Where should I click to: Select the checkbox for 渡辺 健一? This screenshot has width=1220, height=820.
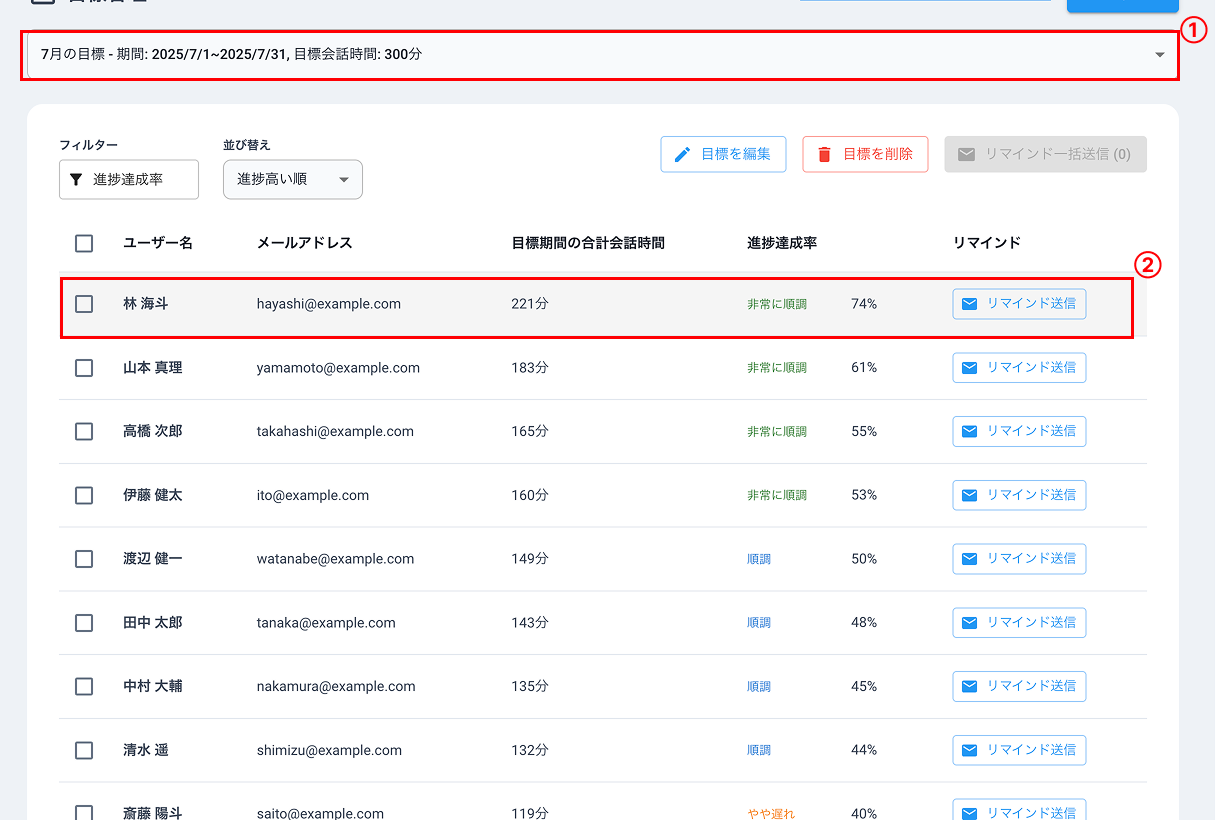pos(84,559)
